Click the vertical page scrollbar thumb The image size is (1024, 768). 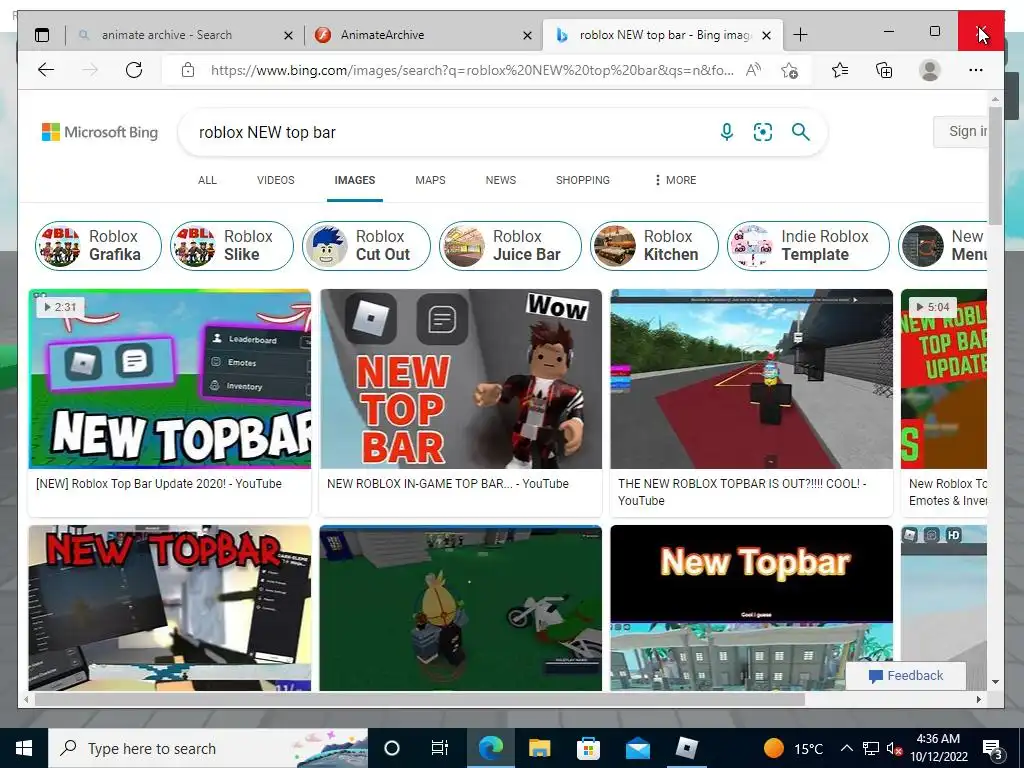(995, 165)
